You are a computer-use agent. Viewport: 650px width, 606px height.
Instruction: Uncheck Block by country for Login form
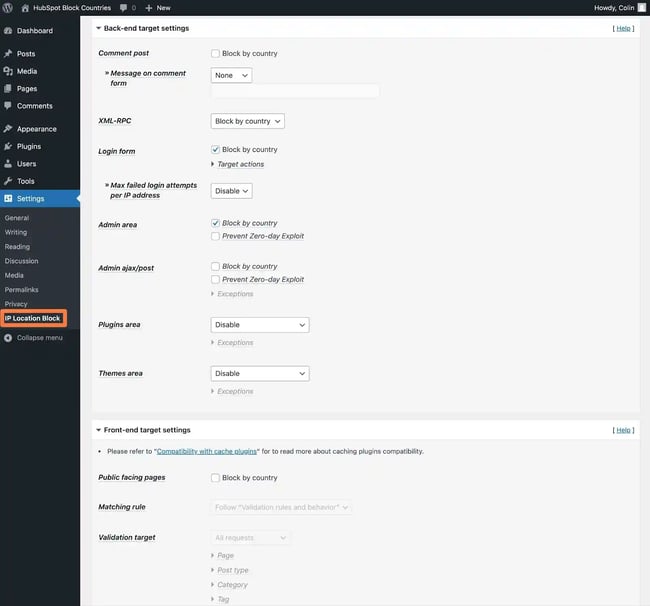point(215,149)
